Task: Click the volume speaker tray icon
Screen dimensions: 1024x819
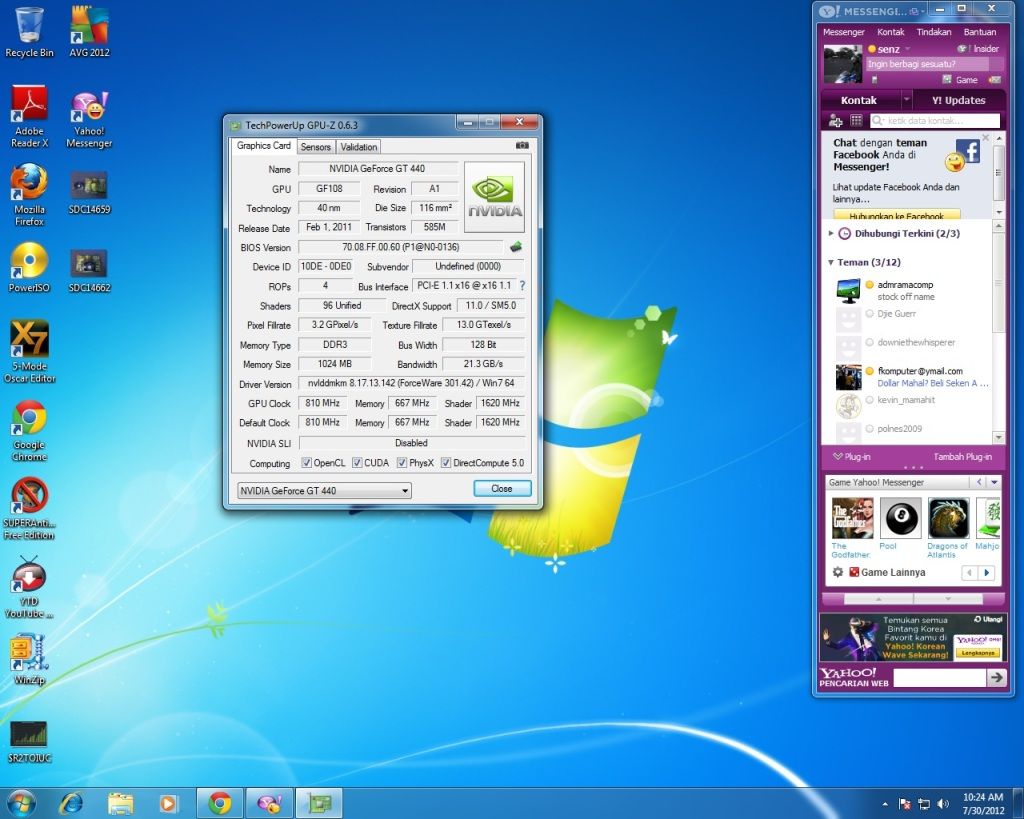Action: (x=943, y=803)
